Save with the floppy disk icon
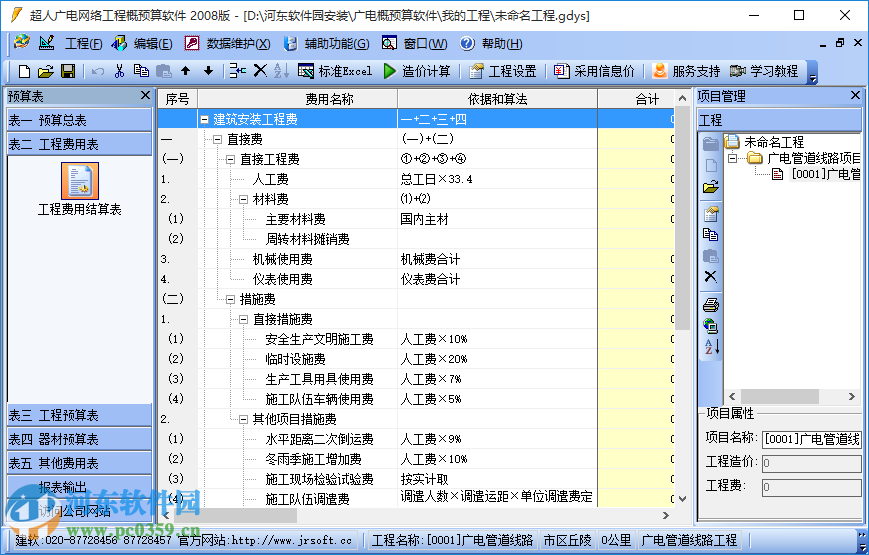 [x=68, y=71]
